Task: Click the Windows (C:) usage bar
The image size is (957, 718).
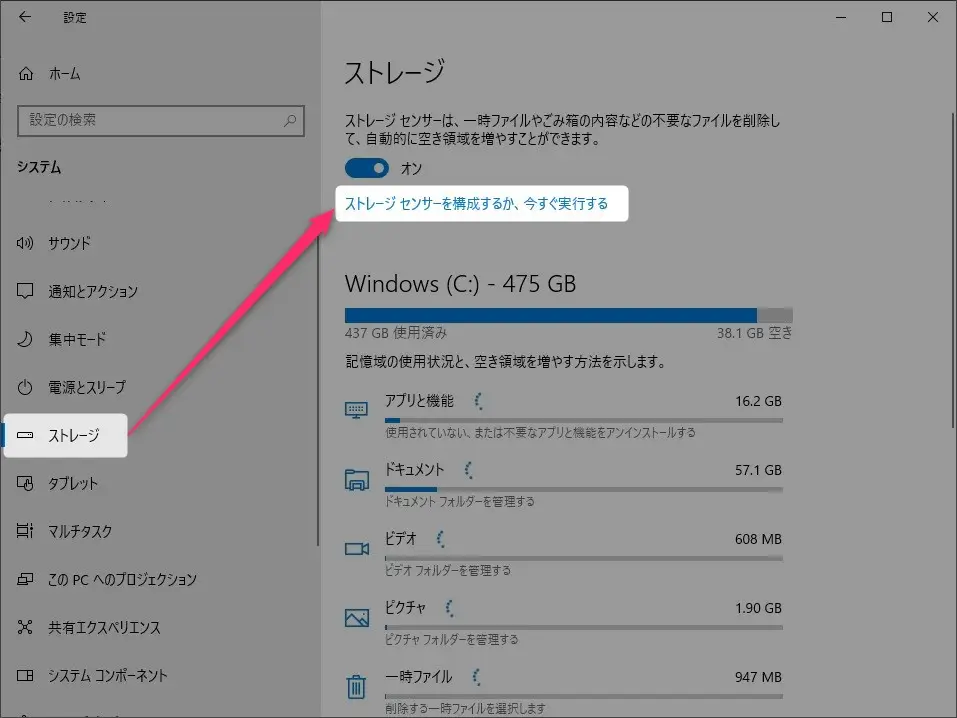Action: [569, 315]
